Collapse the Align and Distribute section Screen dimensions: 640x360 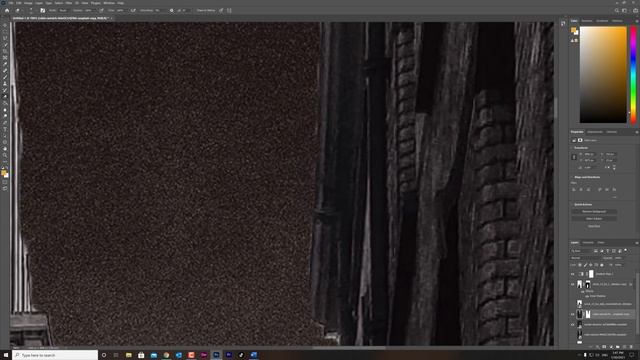(572, 177)
